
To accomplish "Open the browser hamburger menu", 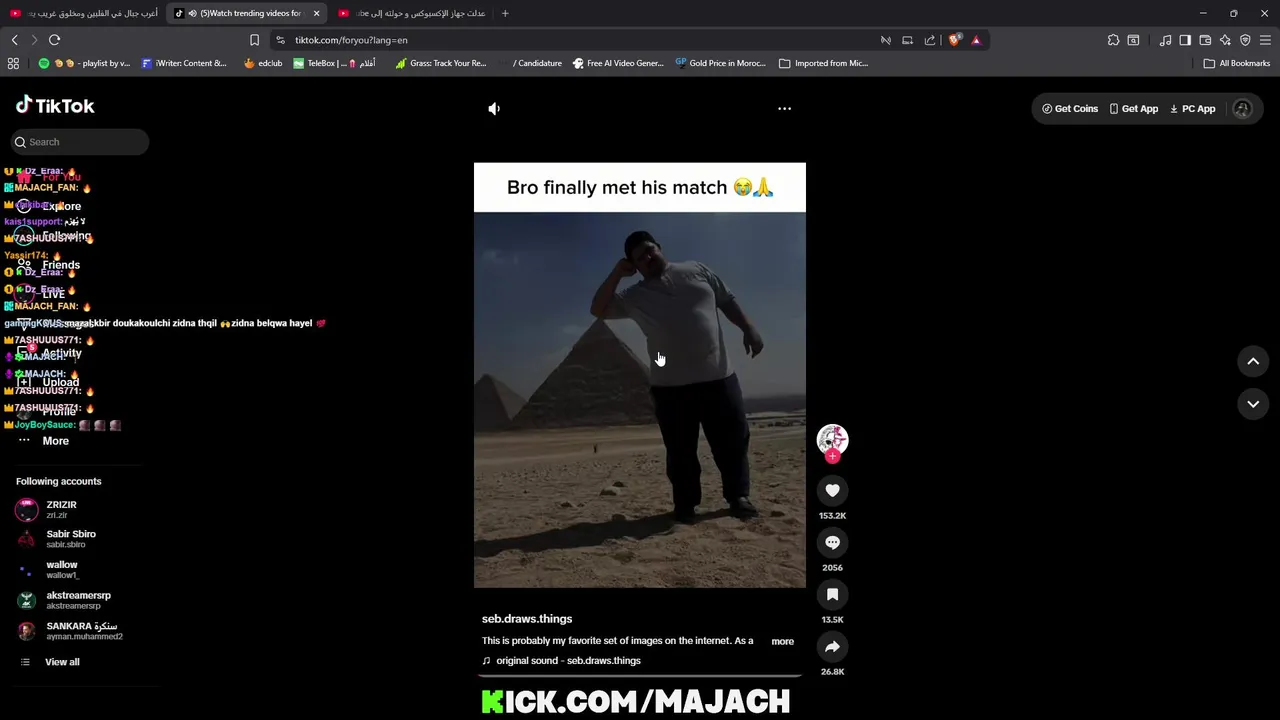I will tap(1265, 40).
